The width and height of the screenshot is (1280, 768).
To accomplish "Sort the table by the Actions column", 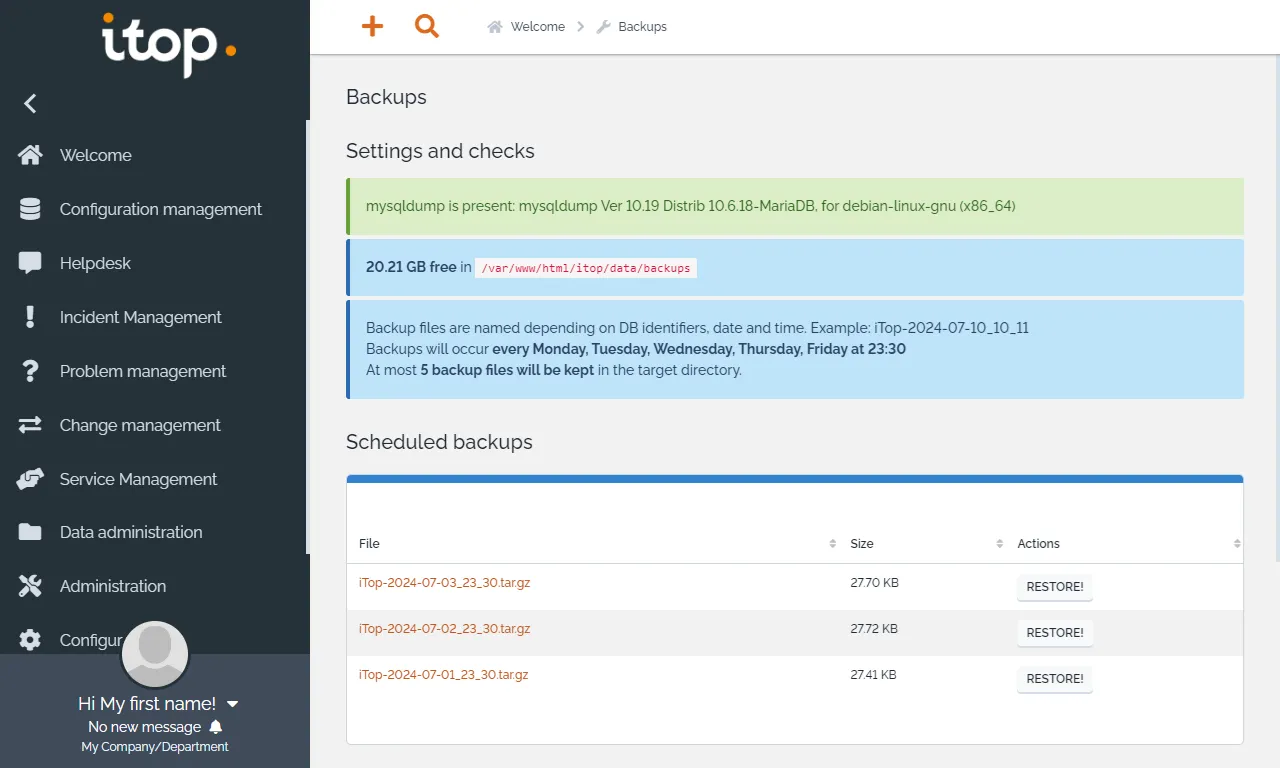I will coord(1125,544).
